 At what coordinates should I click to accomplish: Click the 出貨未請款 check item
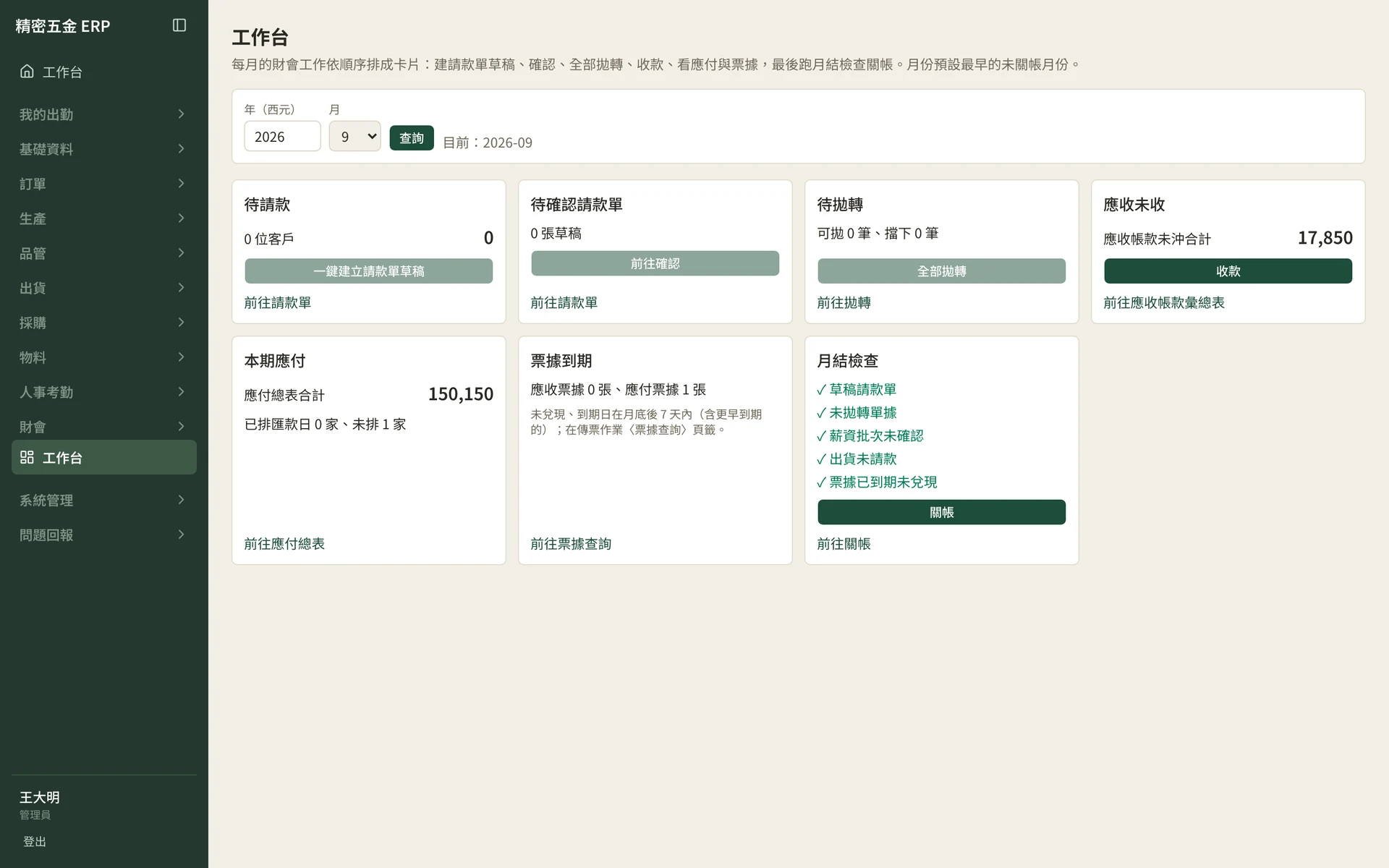click(x=857, y=459)
